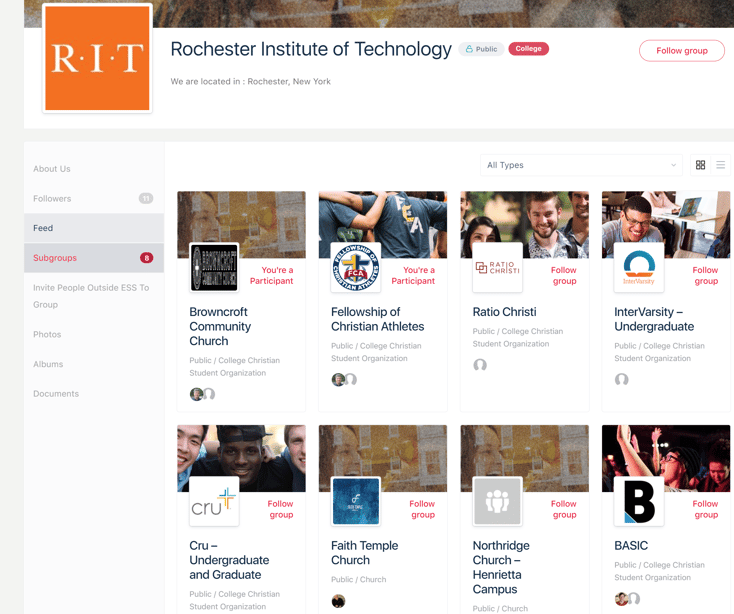Screen dimensions: 734x614
Task: Click the Ratio Christi logo
Action: [x=498, y=268]
